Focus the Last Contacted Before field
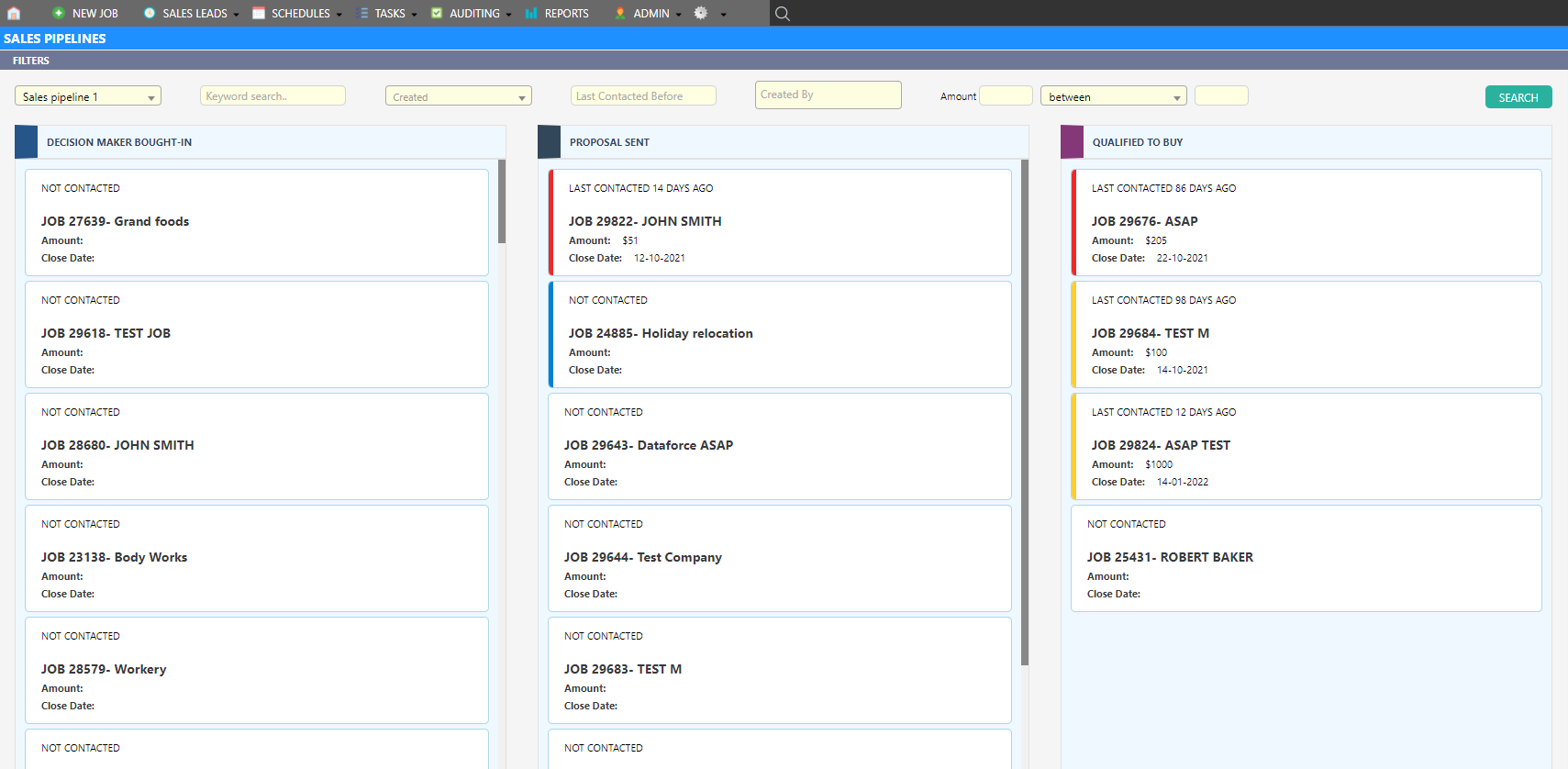1568x769 pixels. pyautogui.click(x=642, y=95)
